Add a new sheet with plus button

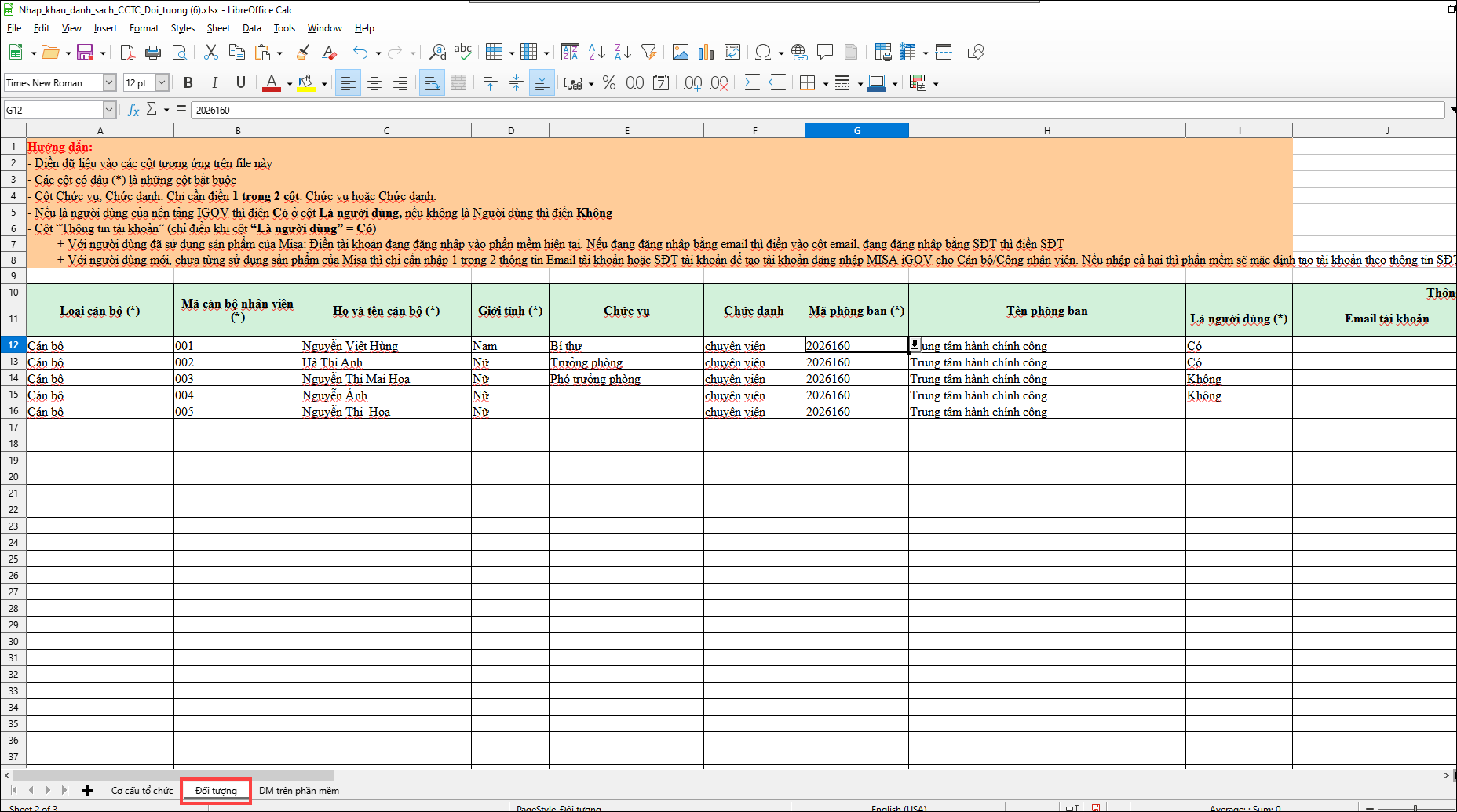click(87, 790)
